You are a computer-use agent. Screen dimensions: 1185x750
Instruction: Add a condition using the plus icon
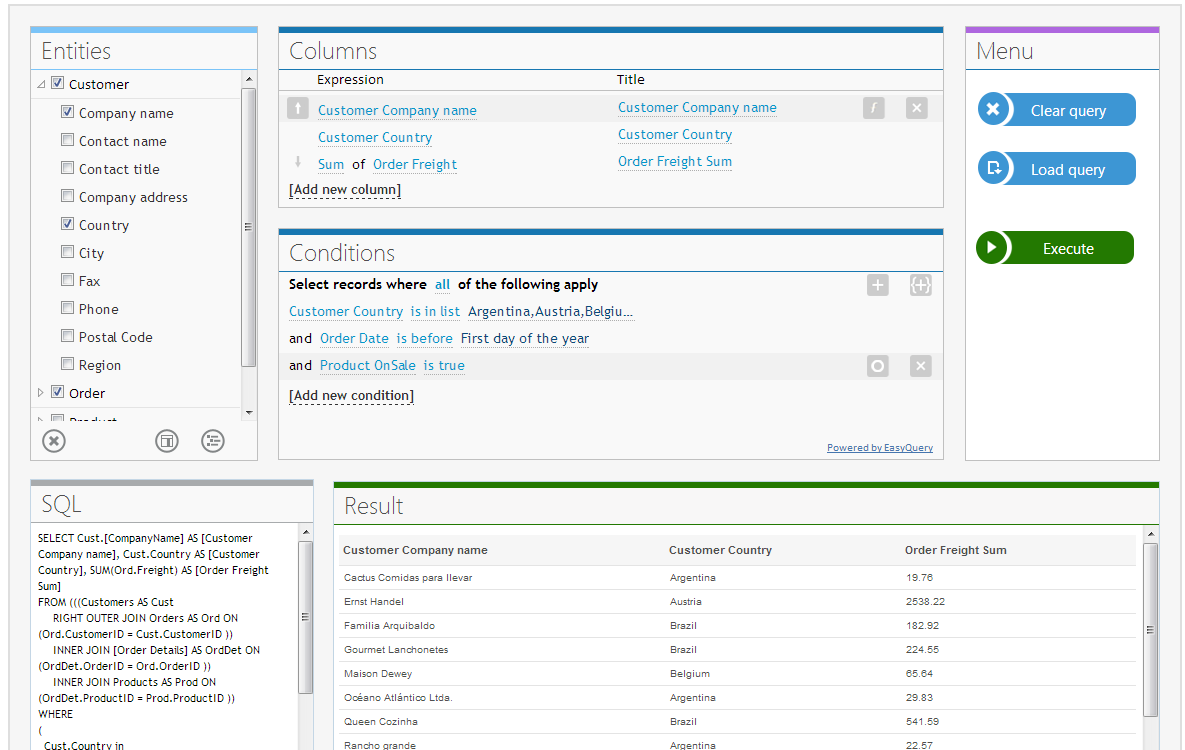coord(877,285)
